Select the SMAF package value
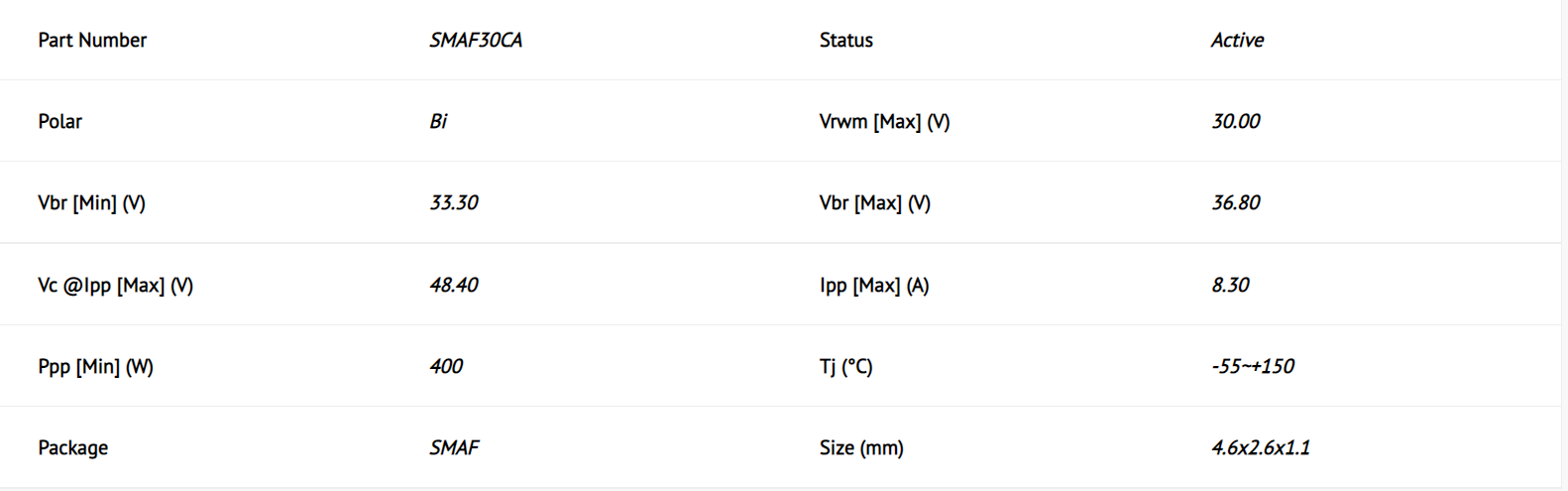Viewport: 1568px width, 491px height. [454, 447]
